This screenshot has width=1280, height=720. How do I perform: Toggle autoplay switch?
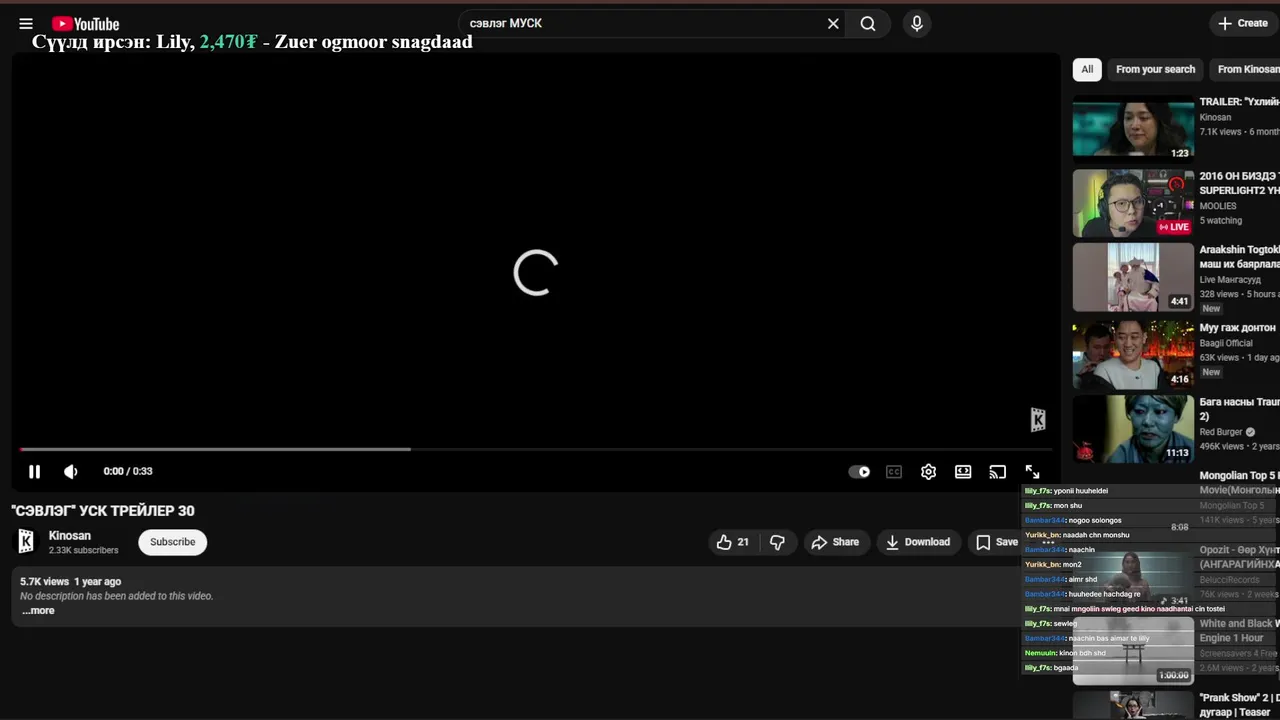(859, 472)
